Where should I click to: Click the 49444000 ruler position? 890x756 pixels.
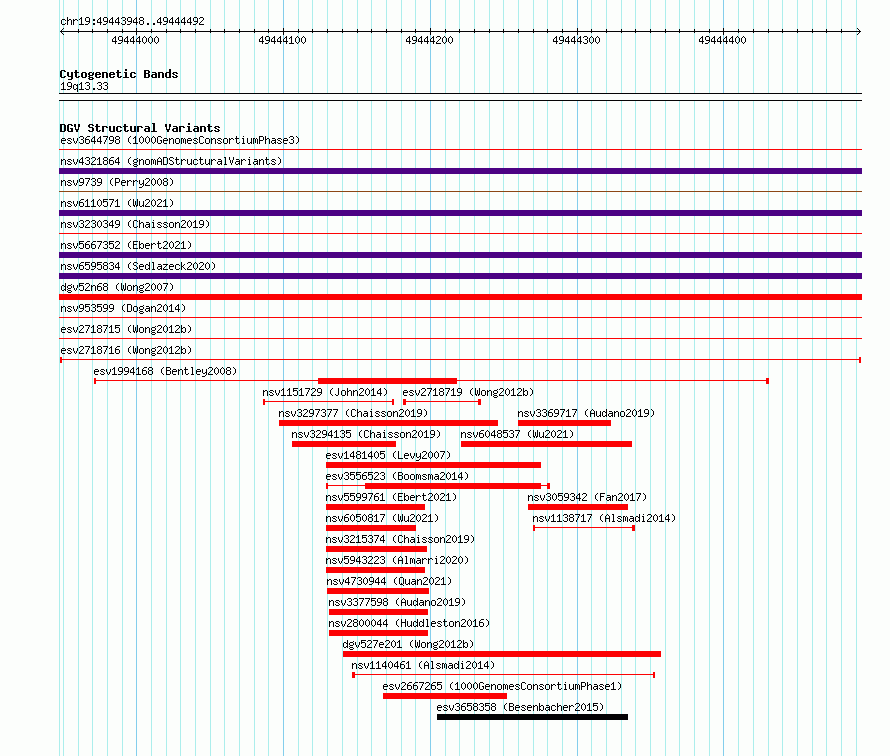click(136, 40)
